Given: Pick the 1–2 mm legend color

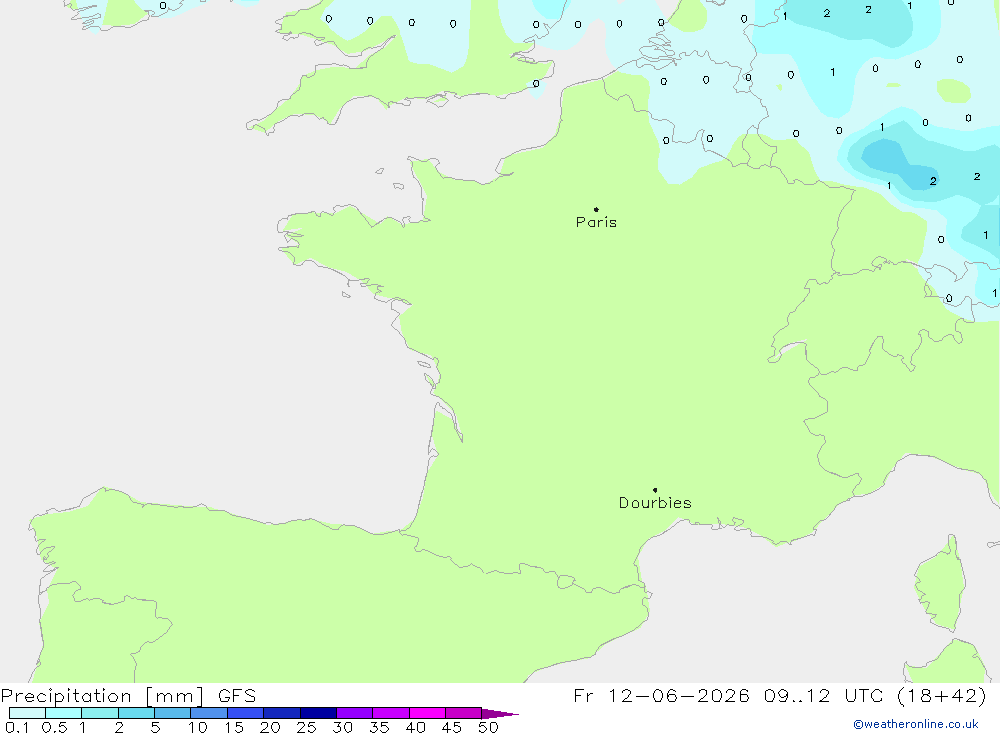Looking at the screenshot, I should pos(100,713).
